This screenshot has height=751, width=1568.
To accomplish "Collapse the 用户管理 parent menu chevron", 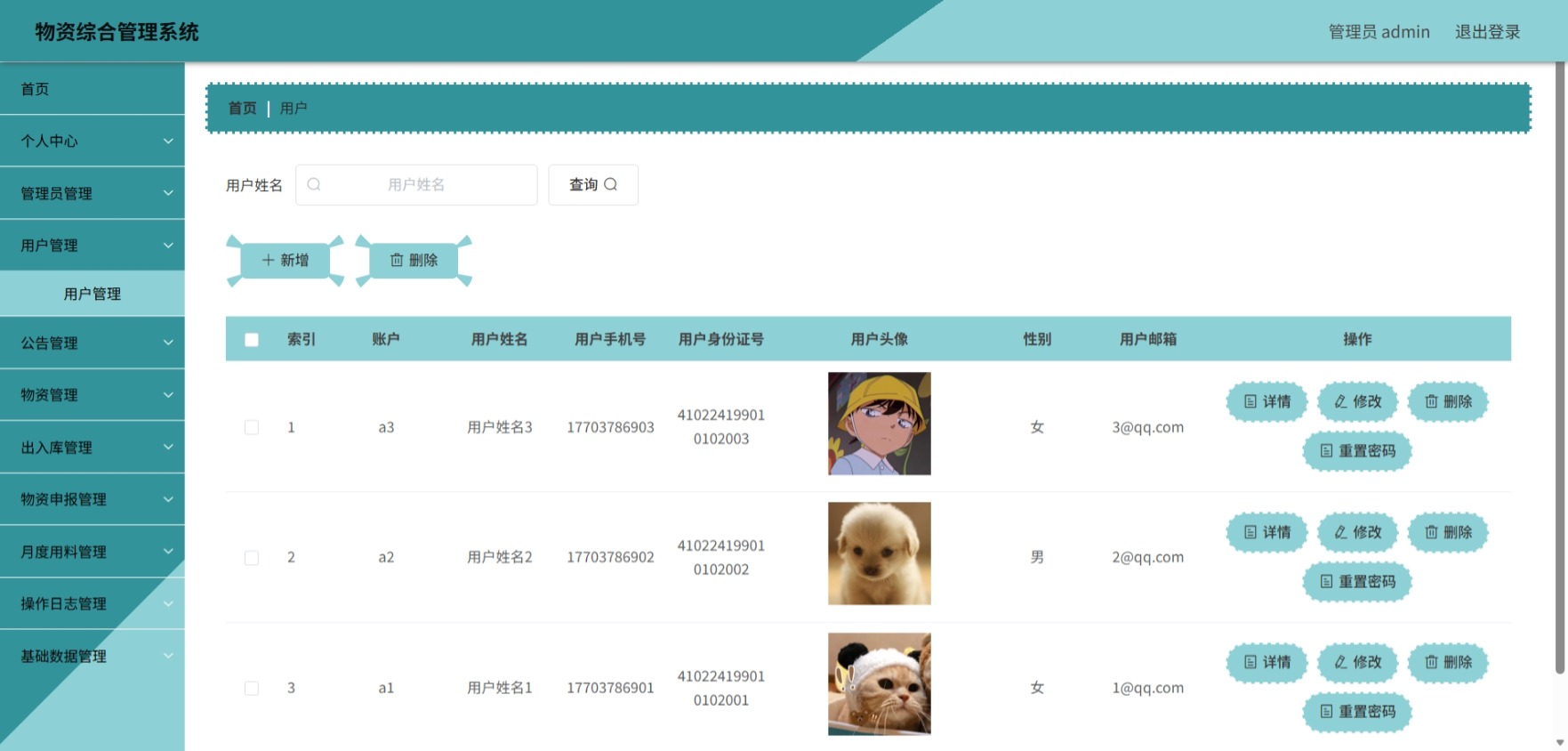I will tap(168, 245).
